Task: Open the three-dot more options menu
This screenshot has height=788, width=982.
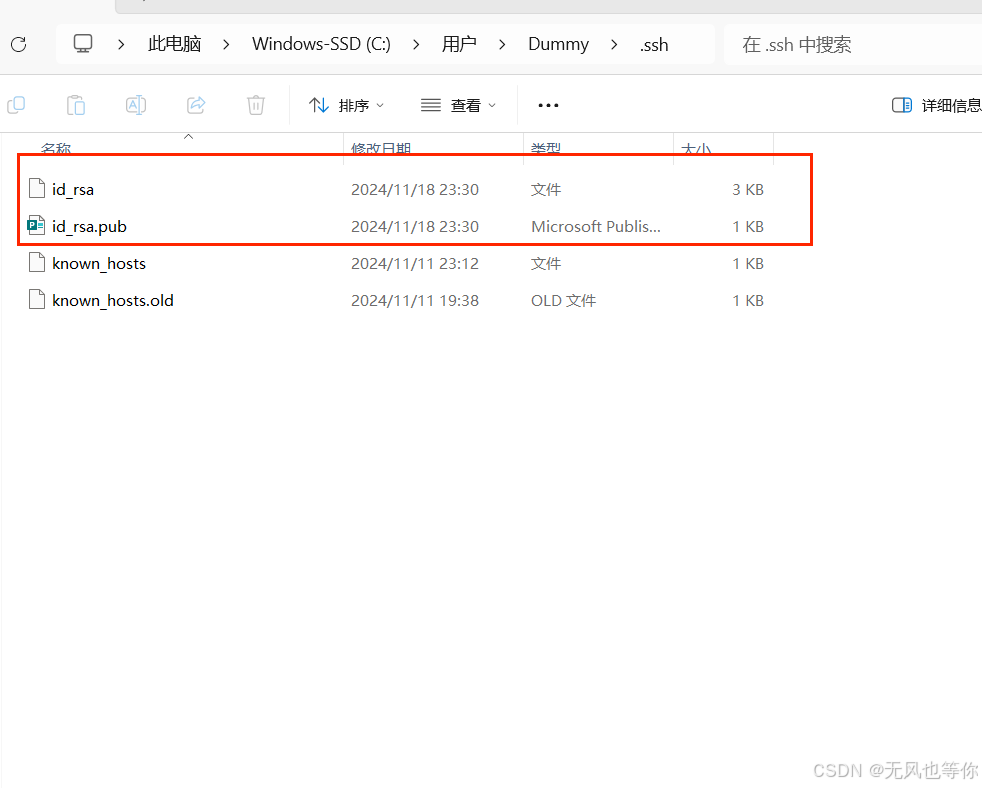Action: 548,105
